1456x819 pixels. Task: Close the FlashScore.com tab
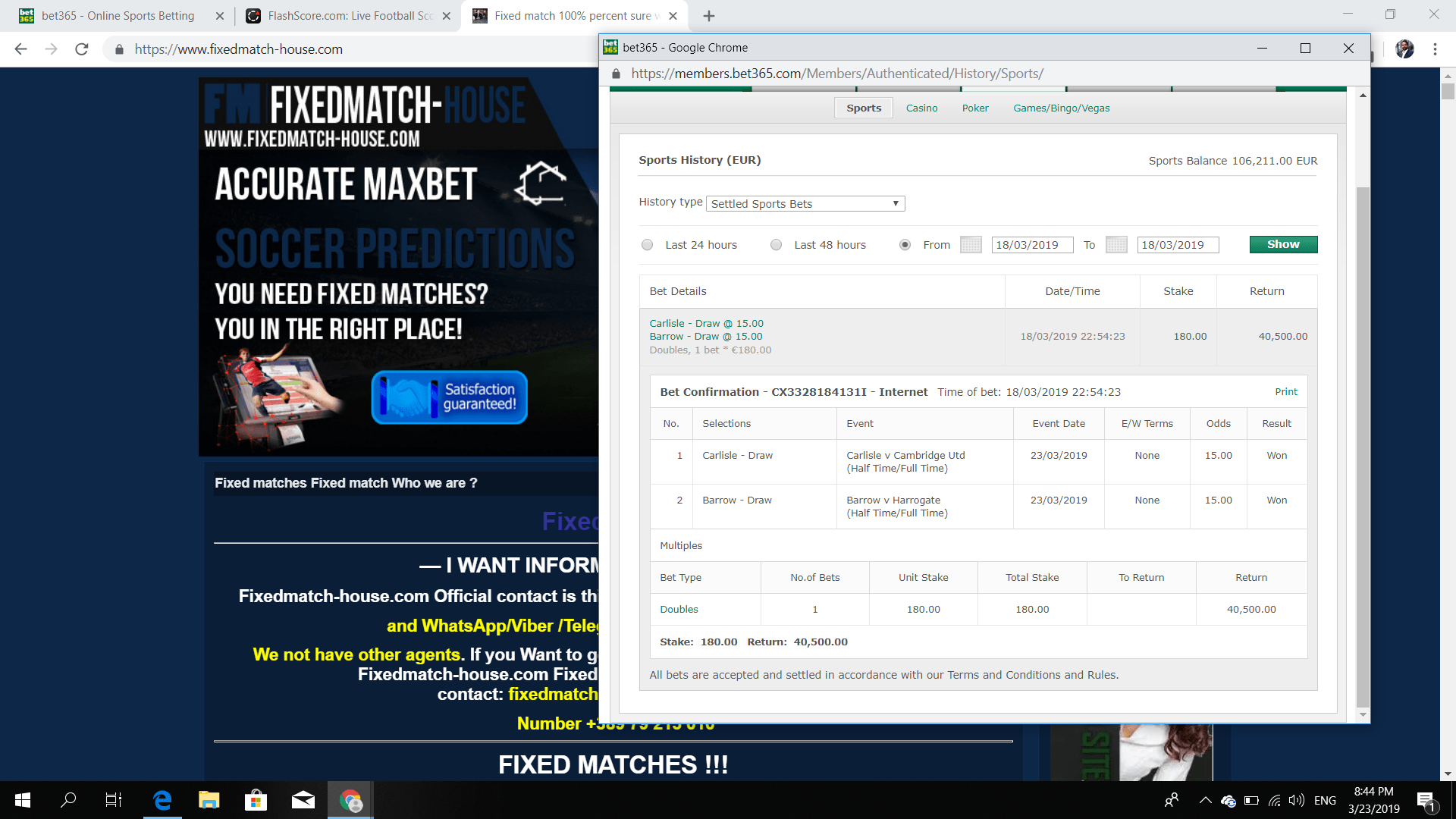click(446, 16)
